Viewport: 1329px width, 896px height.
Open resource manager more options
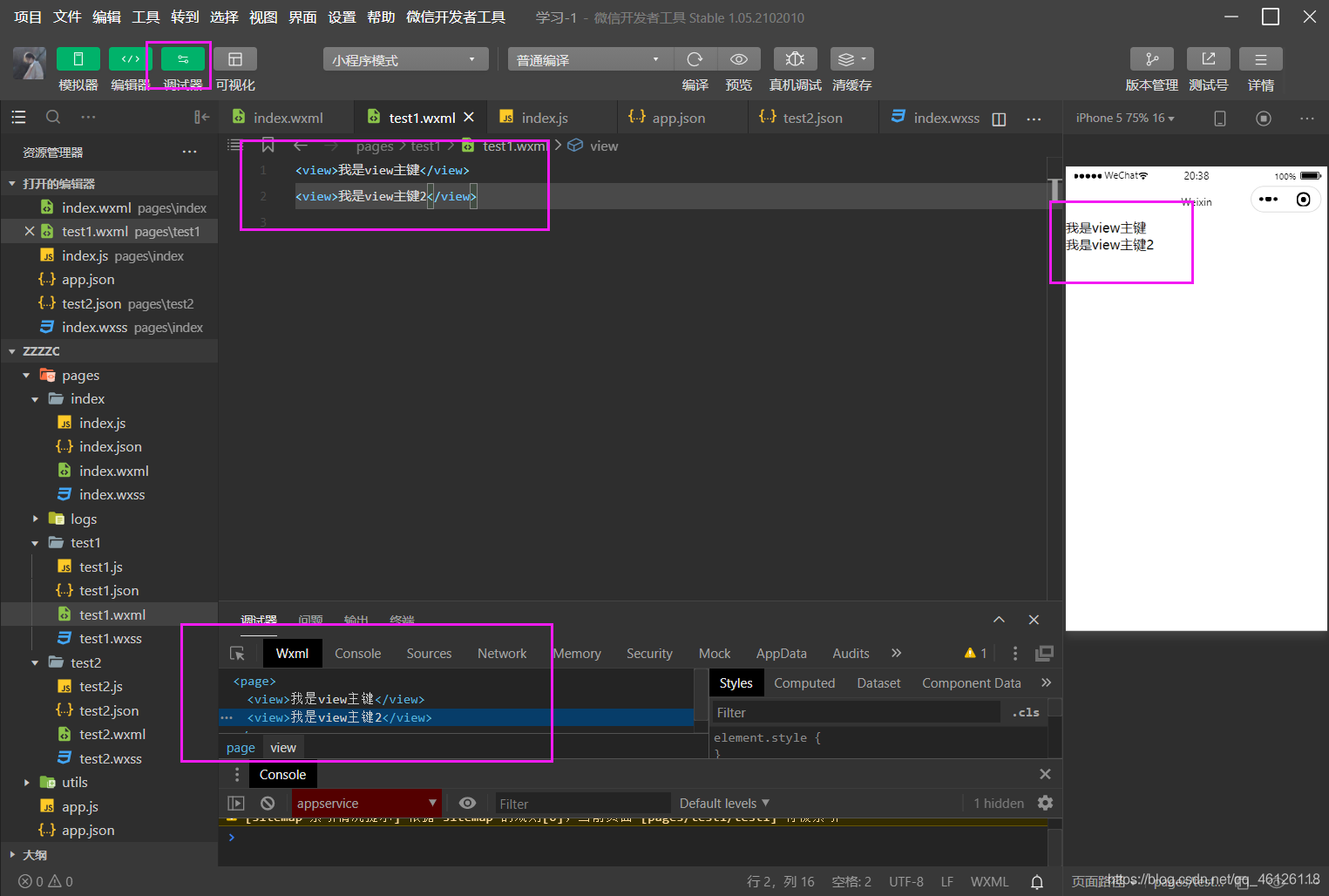189,152
